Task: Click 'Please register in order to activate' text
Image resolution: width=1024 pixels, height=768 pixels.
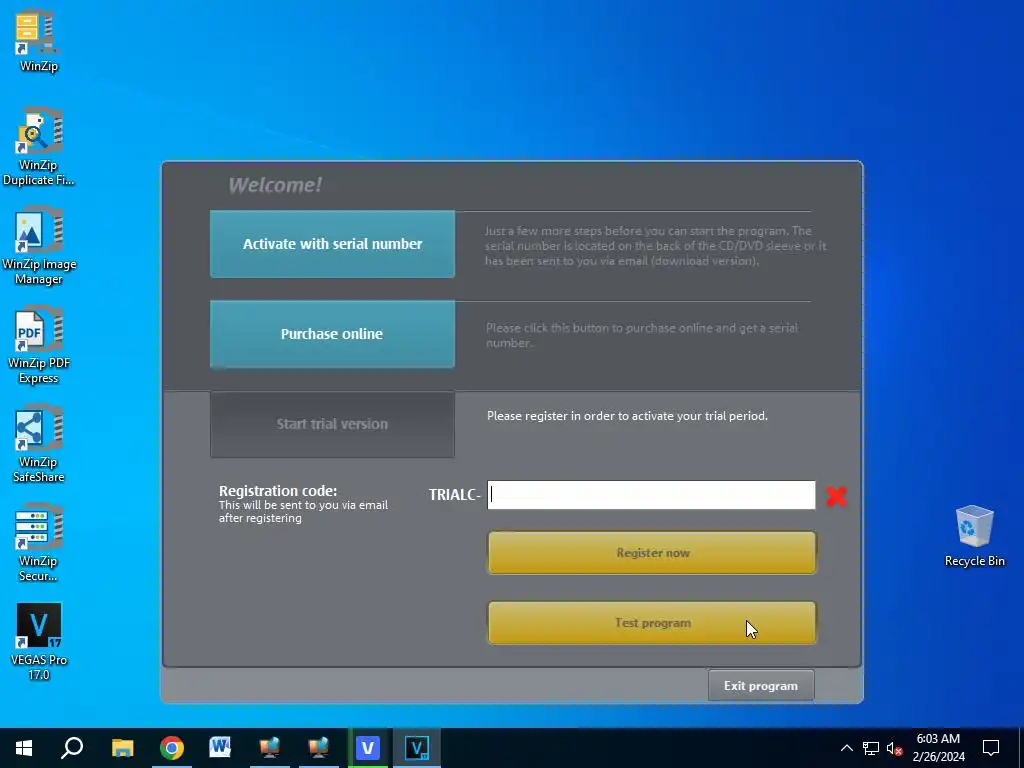Action: 627,416
